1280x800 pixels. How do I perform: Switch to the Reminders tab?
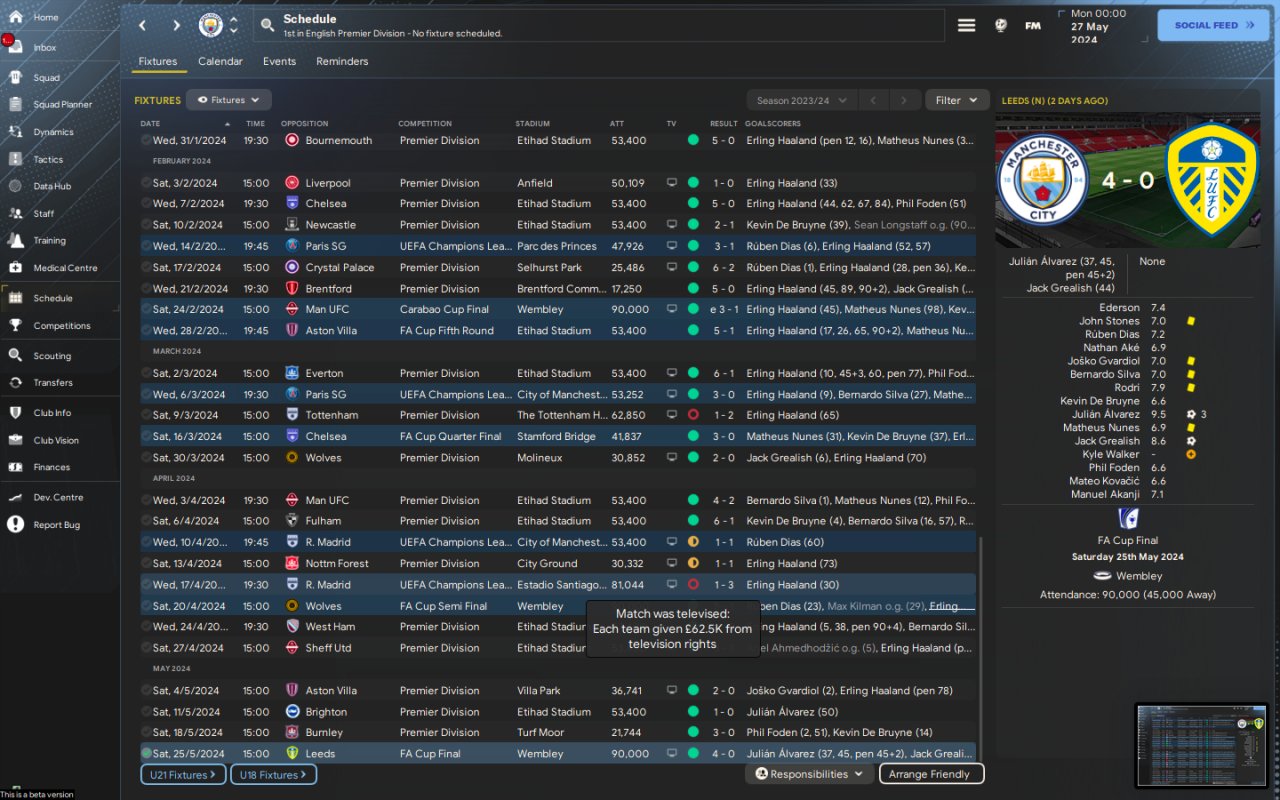342,61
